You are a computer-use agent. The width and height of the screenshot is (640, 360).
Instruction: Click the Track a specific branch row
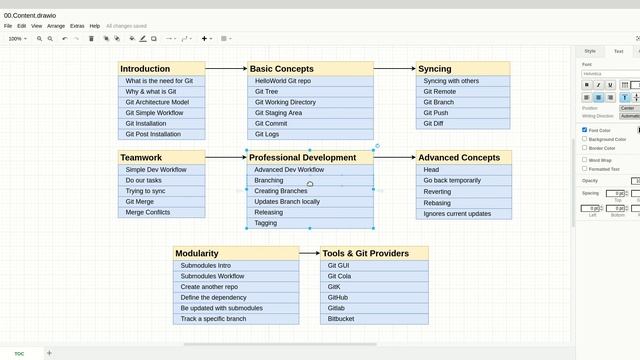click(x=236, y=319)
